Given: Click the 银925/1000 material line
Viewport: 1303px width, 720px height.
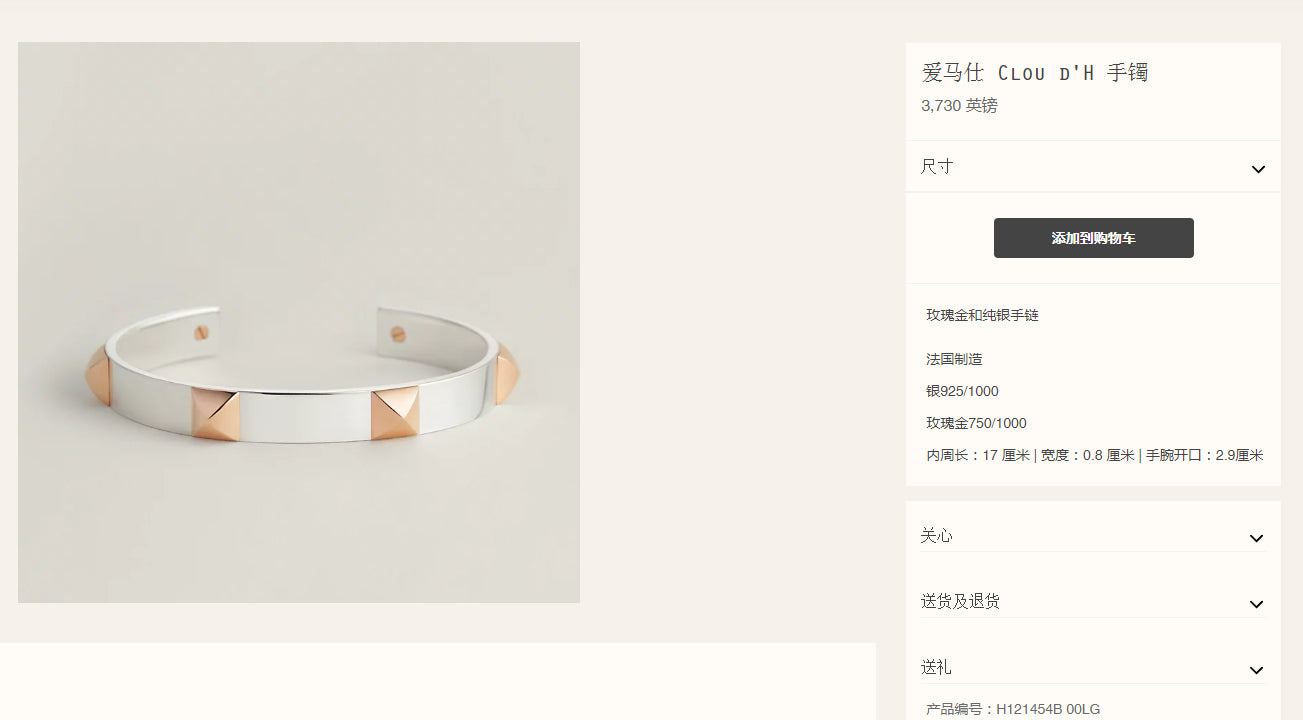Looking at the screenshot, I should (x=962, y=391).
